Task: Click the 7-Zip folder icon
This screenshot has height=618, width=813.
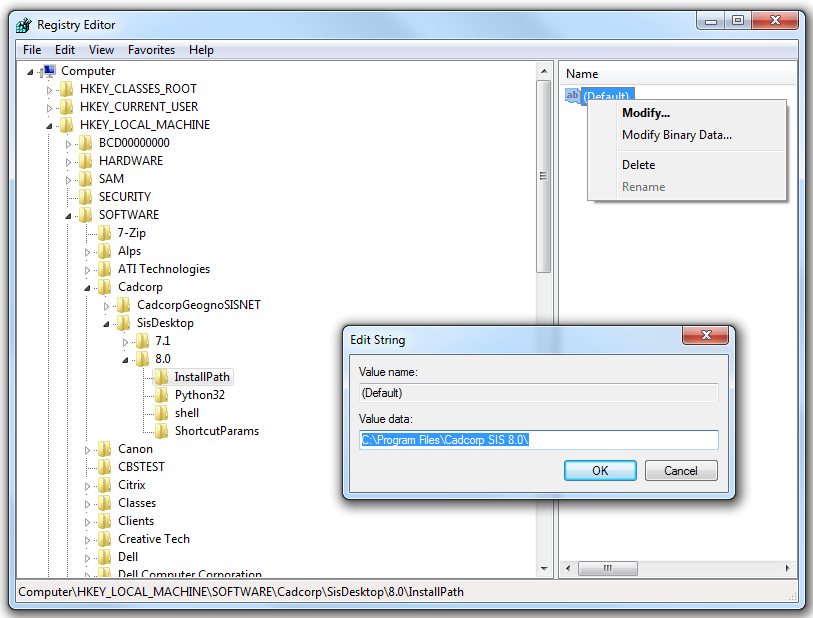Action: coord(105,233)
